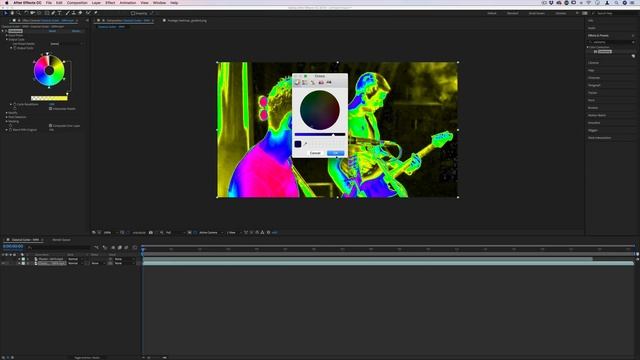Select the Pan Behind anchor tool
Viewport: 640px width, 360px height.
pos(40,13)
